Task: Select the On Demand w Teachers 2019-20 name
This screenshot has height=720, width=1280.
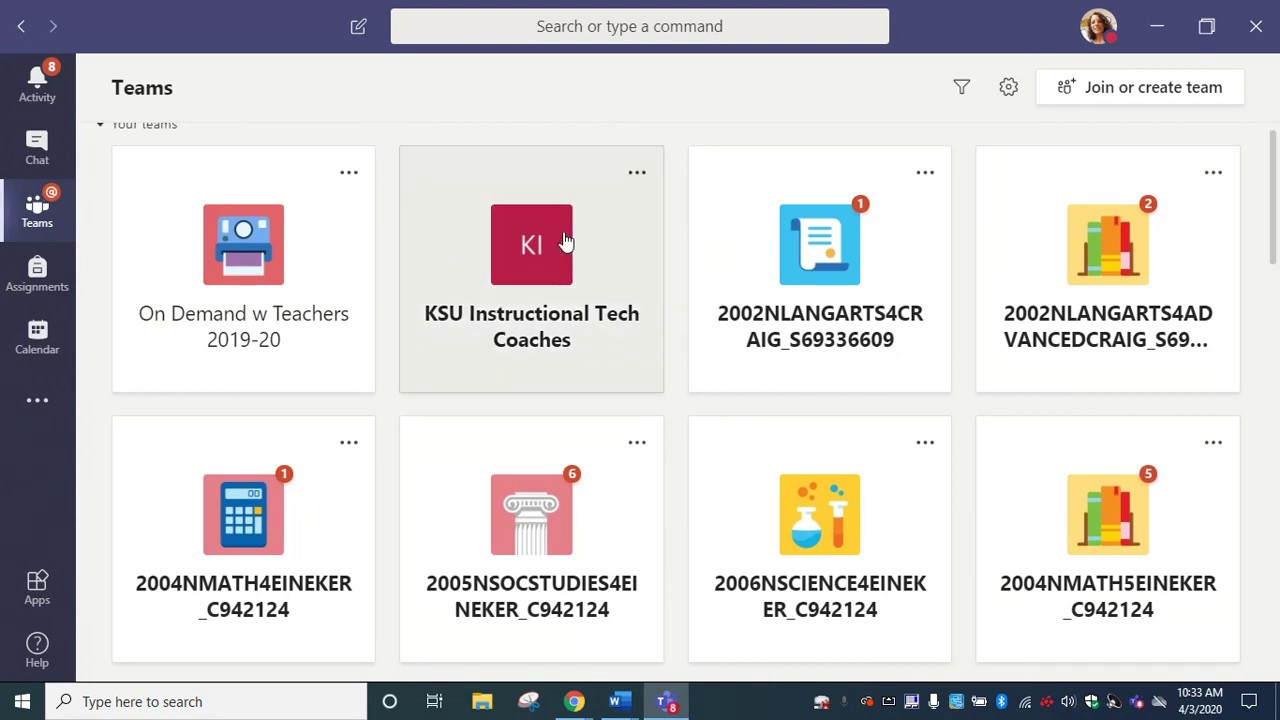Action: click(x=243, y=326)
